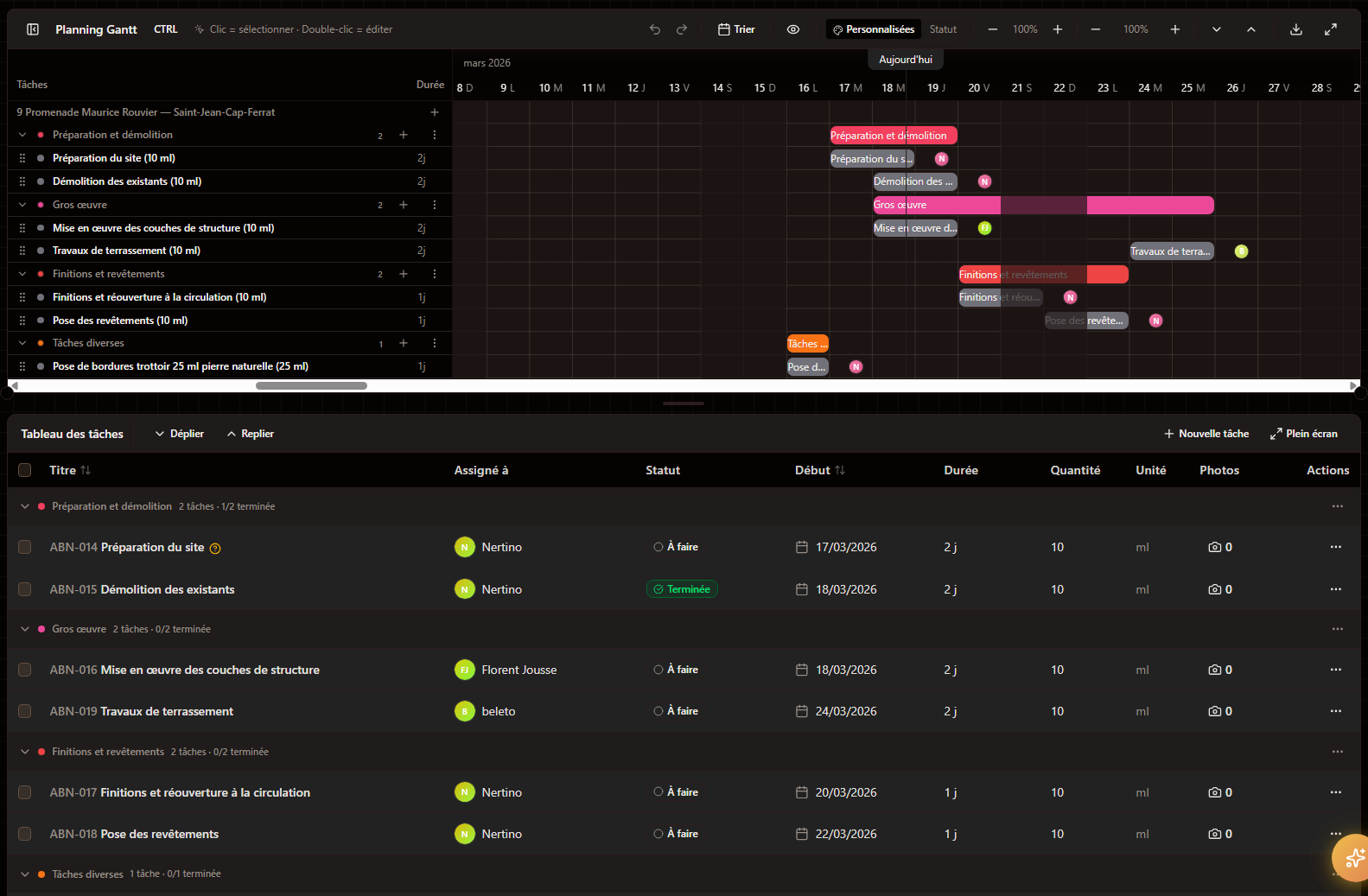Select the Travaux de terrassement bar in the Gantt timeline

pyautogui.click(x=1171, y=251)
